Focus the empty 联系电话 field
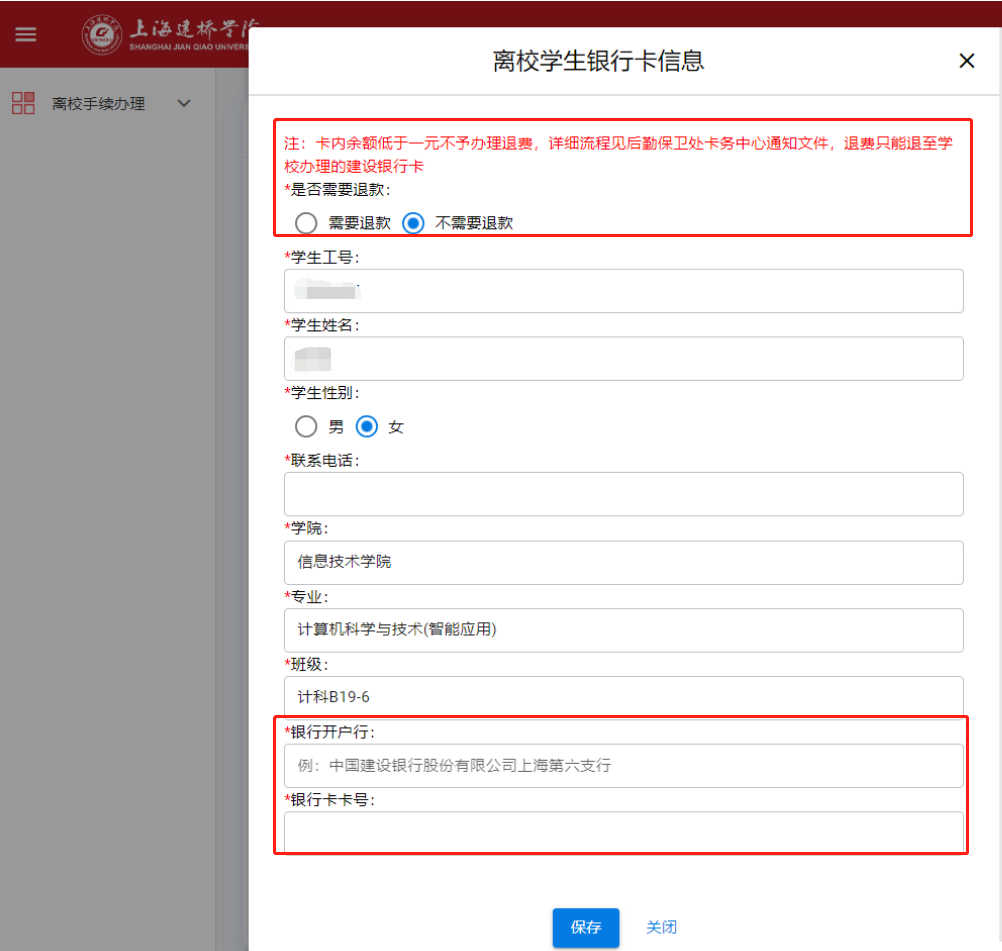The width and height of the screenshot is (1002, 951). pyautogui.click(x=623, y=494)
